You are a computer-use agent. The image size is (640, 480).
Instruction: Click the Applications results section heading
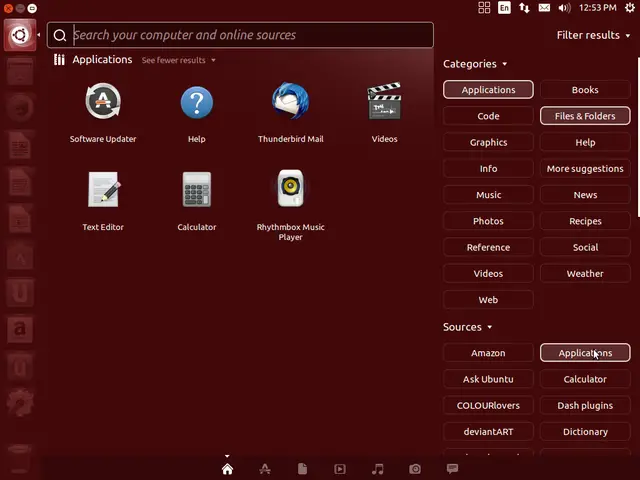(x=102, y=60)
